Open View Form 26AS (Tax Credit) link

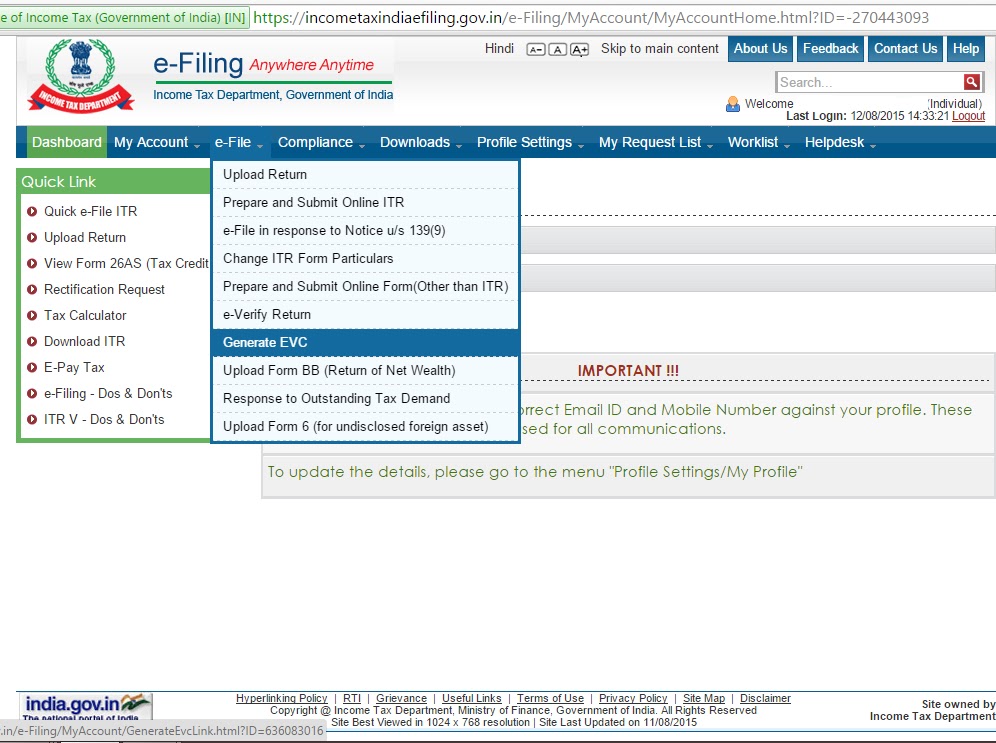[126, 264]
